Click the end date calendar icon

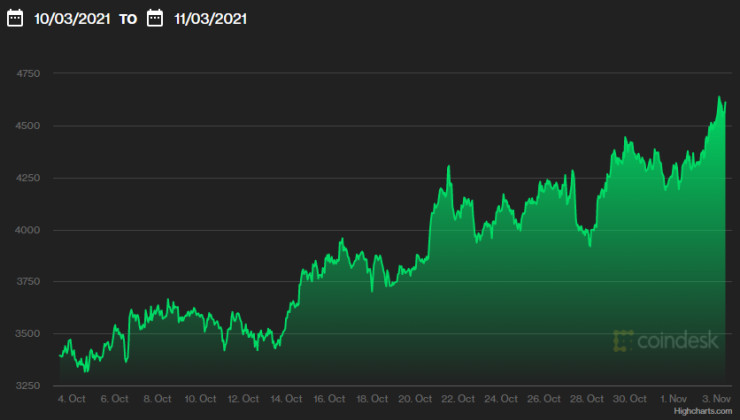(154, 18)
